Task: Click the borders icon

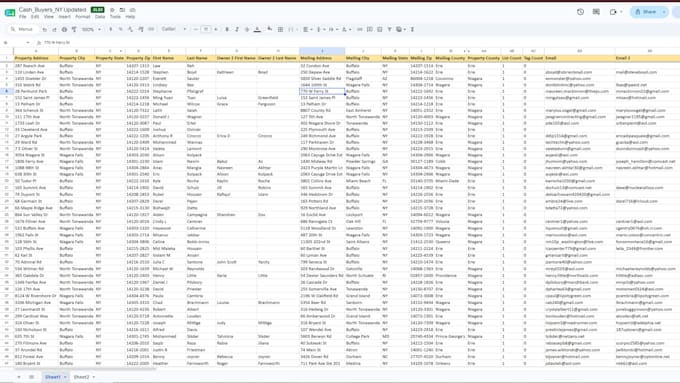Action: click(281, 29)
